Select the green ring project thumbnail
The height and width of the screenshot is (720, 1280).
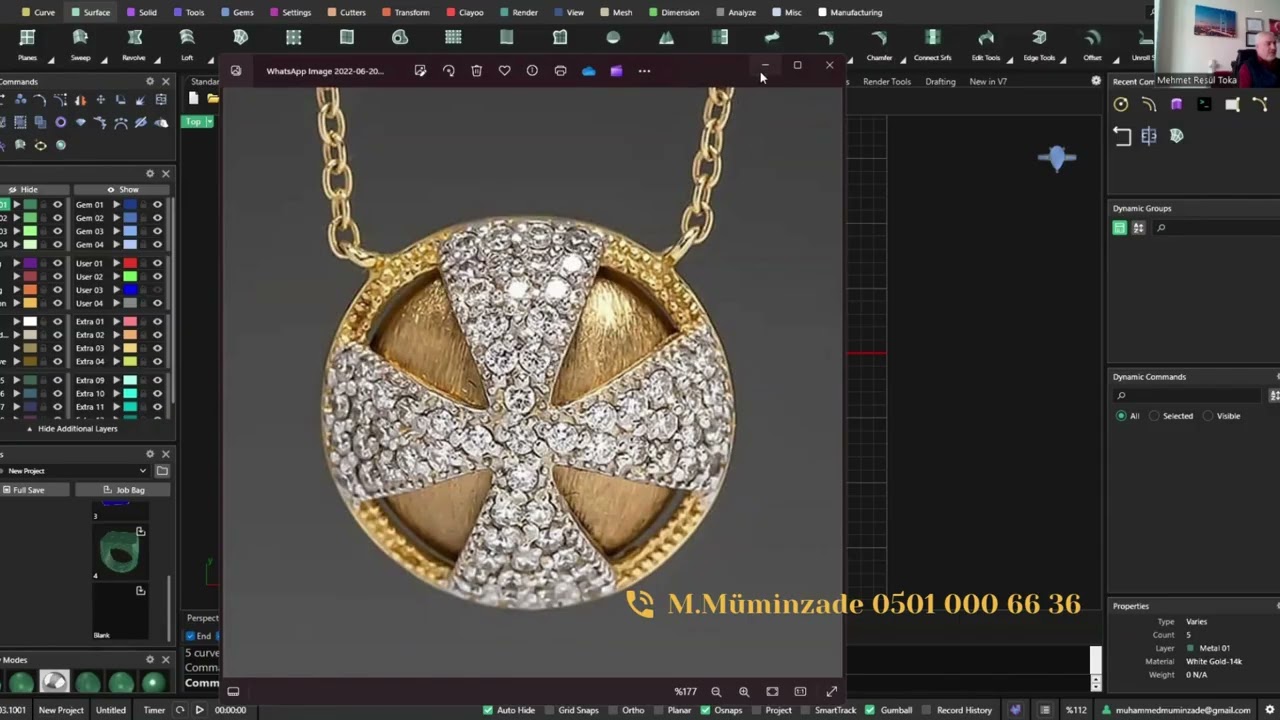point(119,551)
